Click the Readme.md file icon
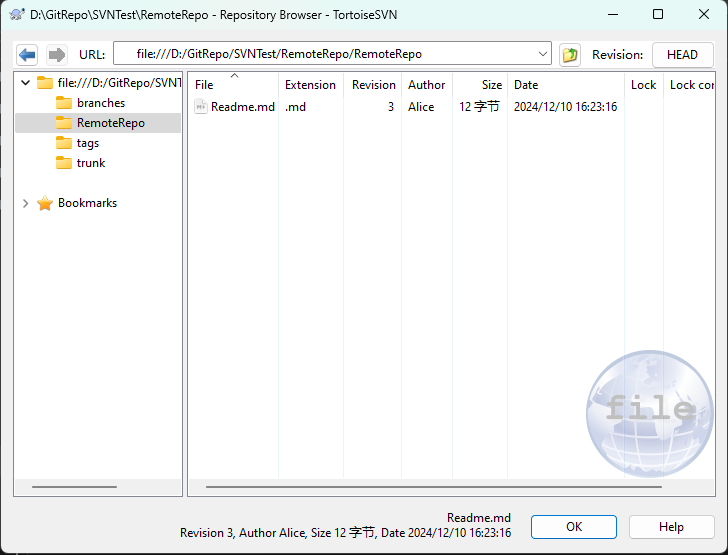Screen dimensions: 728x555 point(201,107)
